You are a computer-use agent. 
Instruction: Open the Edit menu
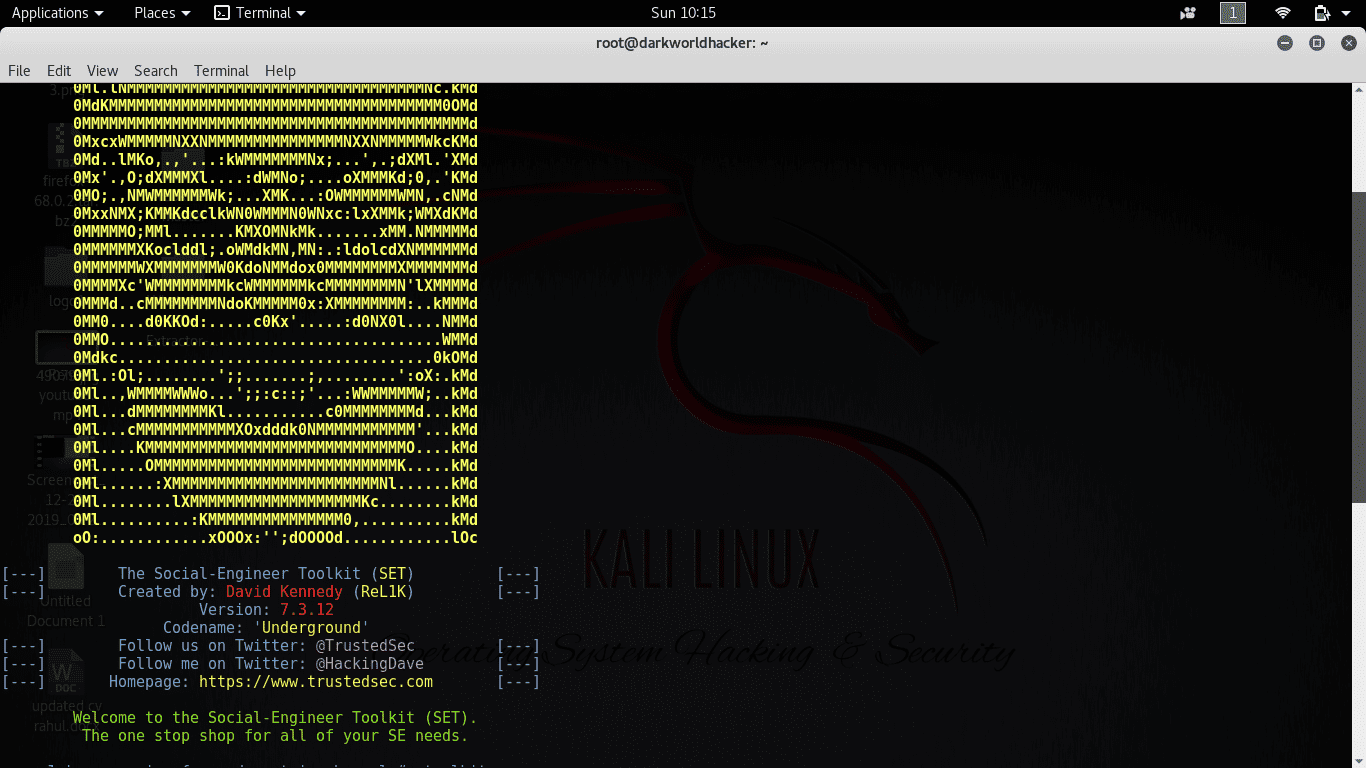[x=59, y=70]
